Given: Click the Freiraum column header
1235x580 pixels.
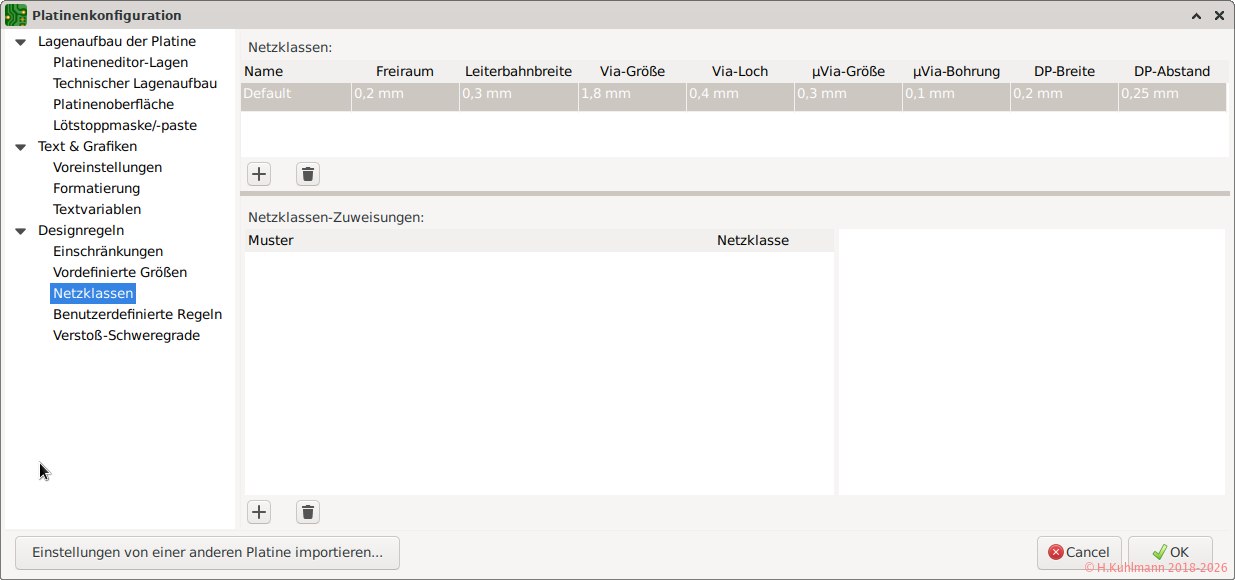Looking at the screenshot, I should (x=404, y=71).
